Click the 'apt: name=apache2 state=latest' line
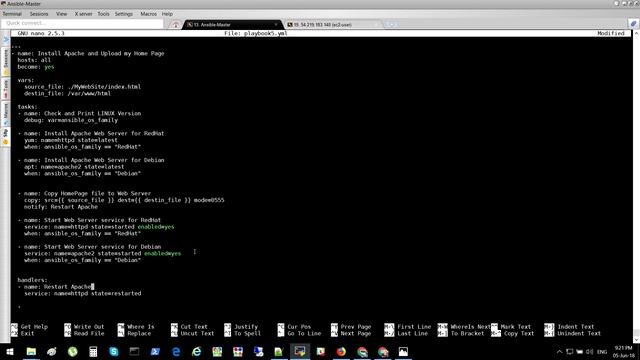Screen dimensions: 640x360 pos(74,167)
